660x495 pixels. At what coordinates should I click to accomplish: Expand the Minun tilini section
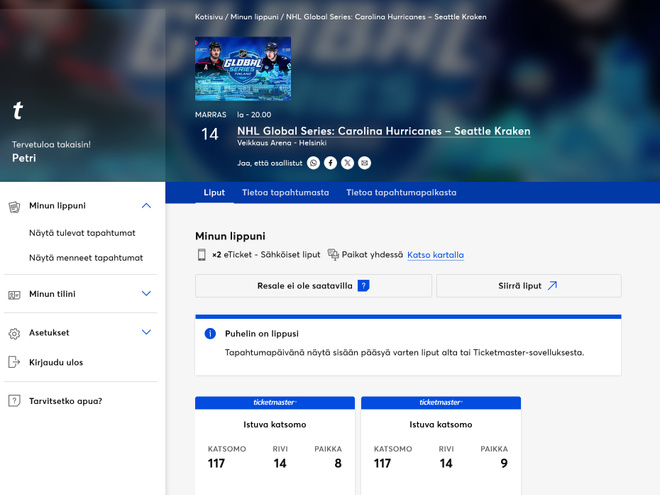(146, 293)
